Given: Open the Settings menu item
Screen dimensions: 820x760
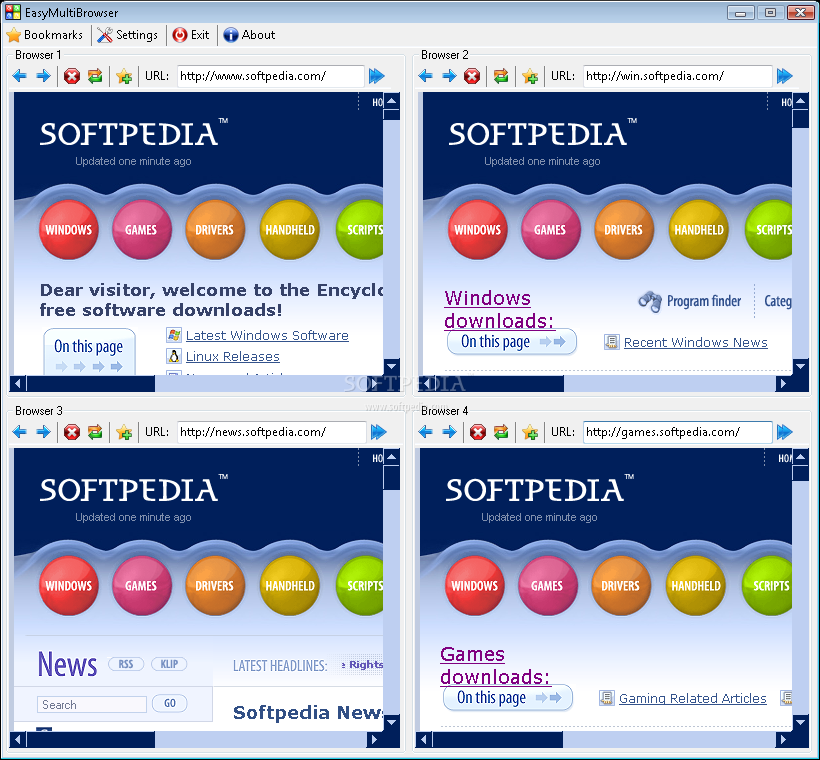Looking at the screenshot, I should point(128,35).
